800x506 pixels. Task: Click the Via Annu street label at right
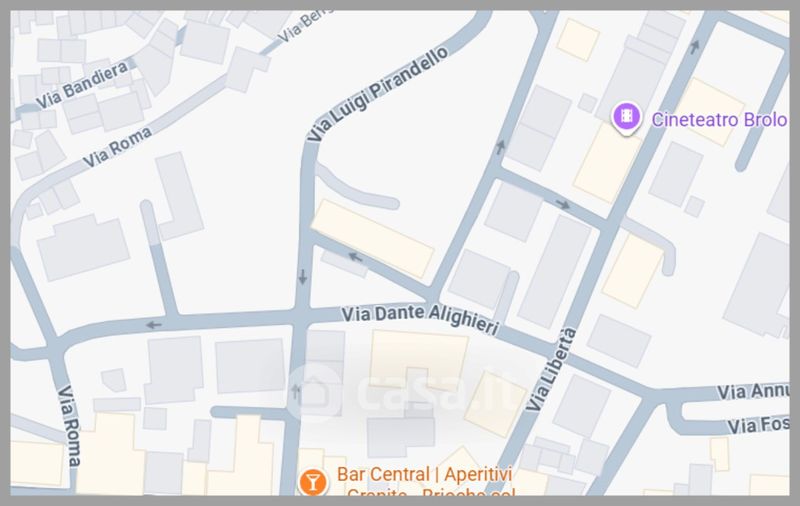coord(753,392)
